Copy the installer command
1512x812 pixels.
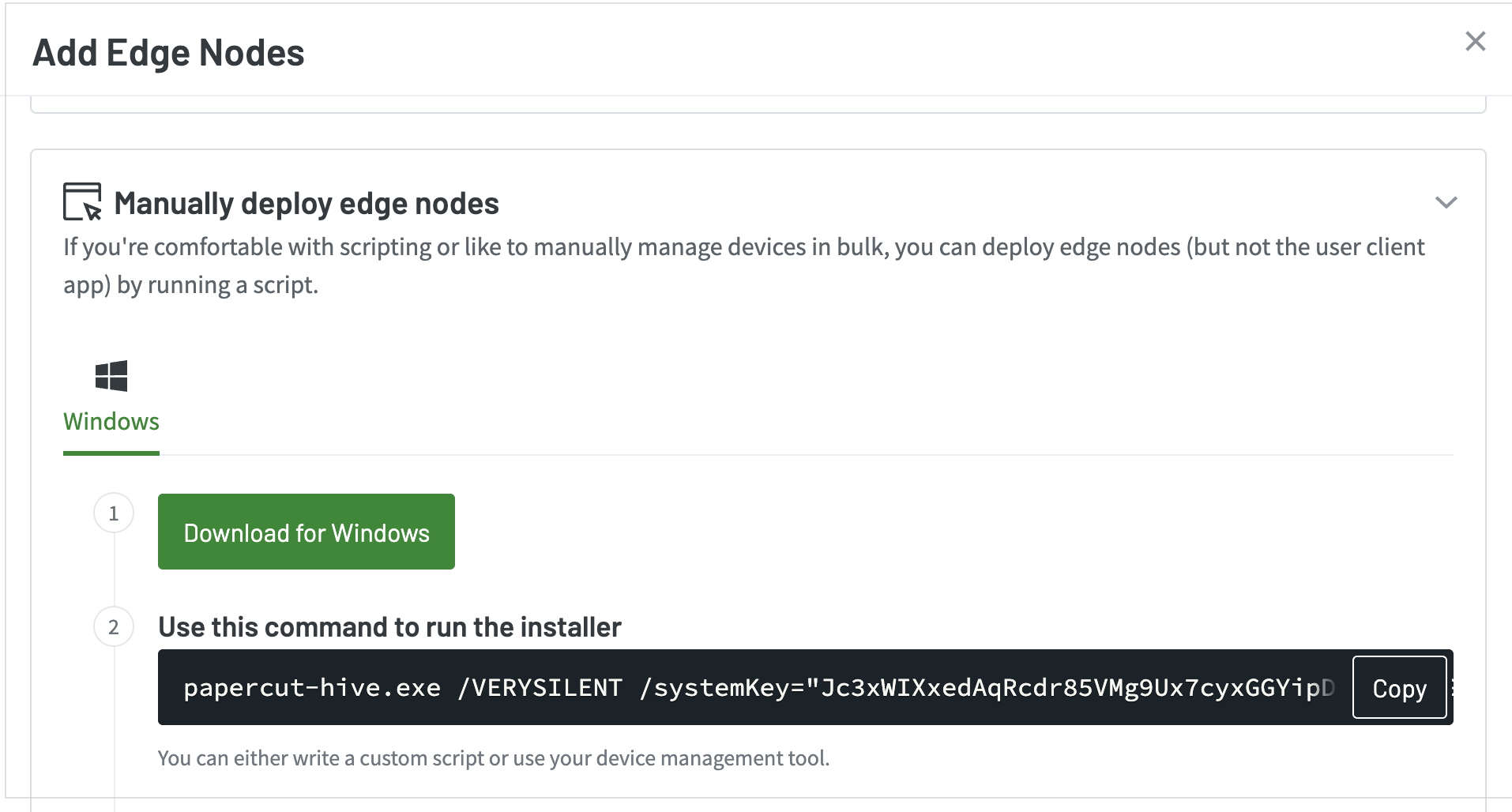[x=1399, y=688]
